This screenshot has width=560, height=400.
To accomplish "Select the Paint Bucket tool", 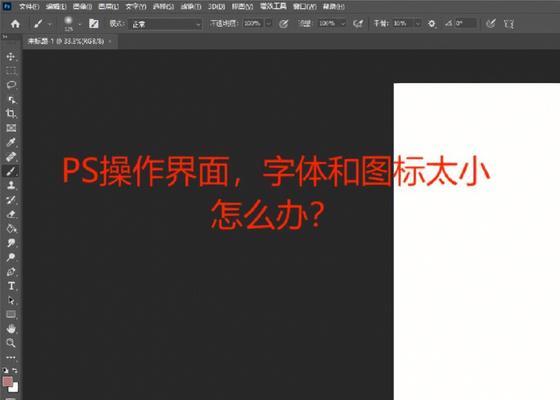I will coord(11,228).
